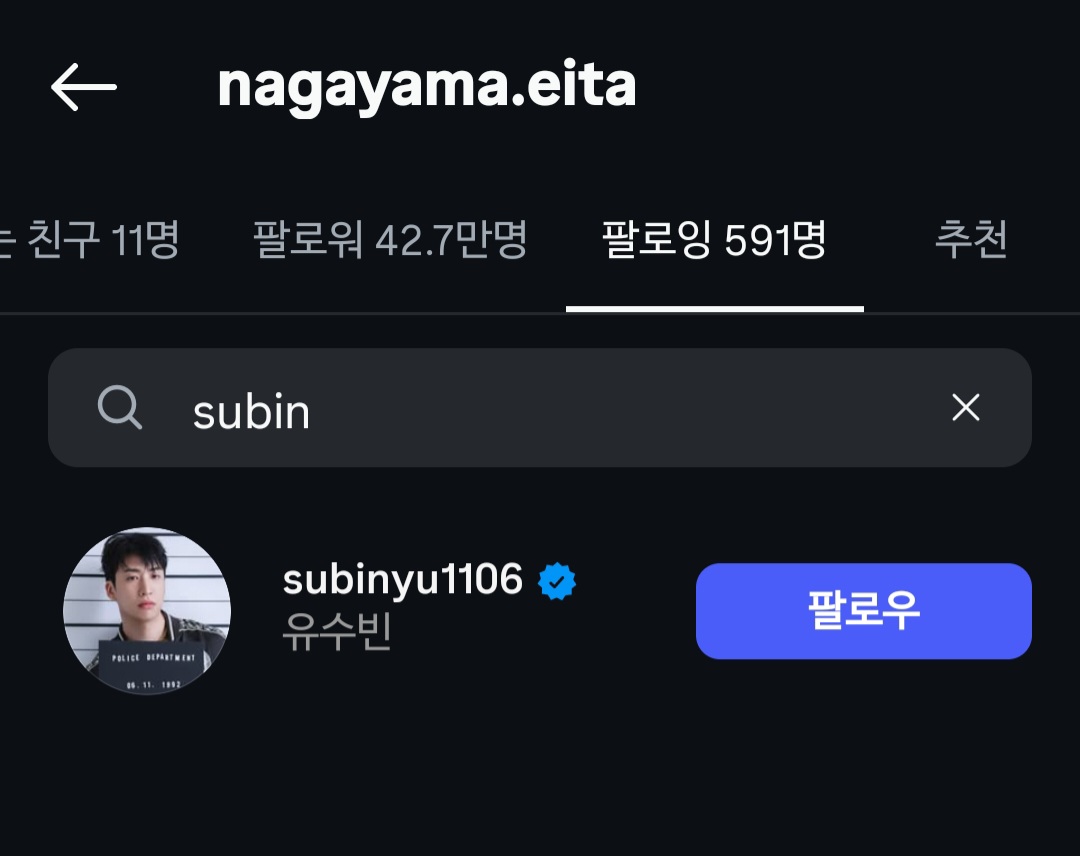Select the verification checkmark beside the username
1080x856 pixels.
pos(557,581)
